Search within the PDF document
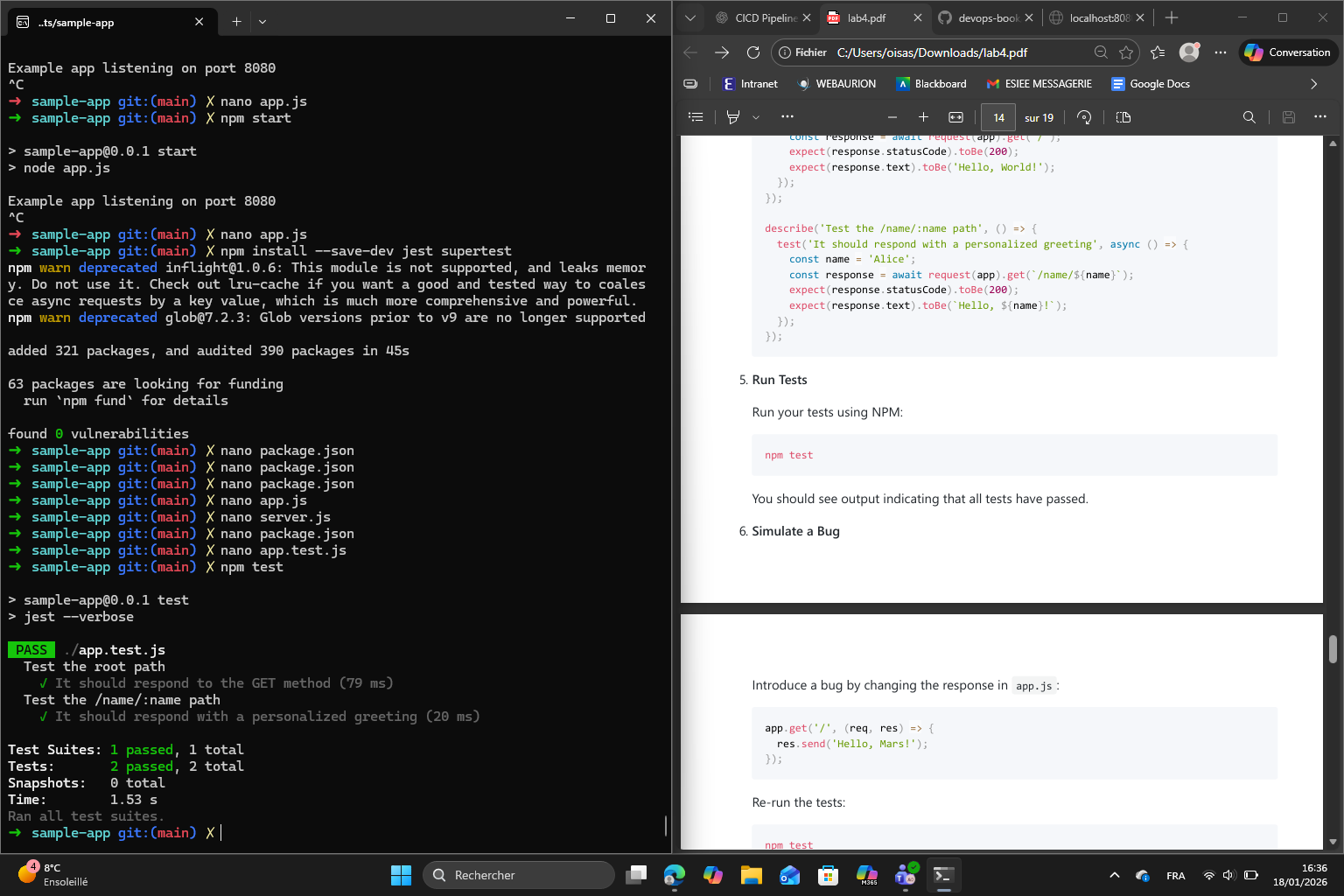The height and width of the screenshot is (896, 1344). coord(1249,117)
